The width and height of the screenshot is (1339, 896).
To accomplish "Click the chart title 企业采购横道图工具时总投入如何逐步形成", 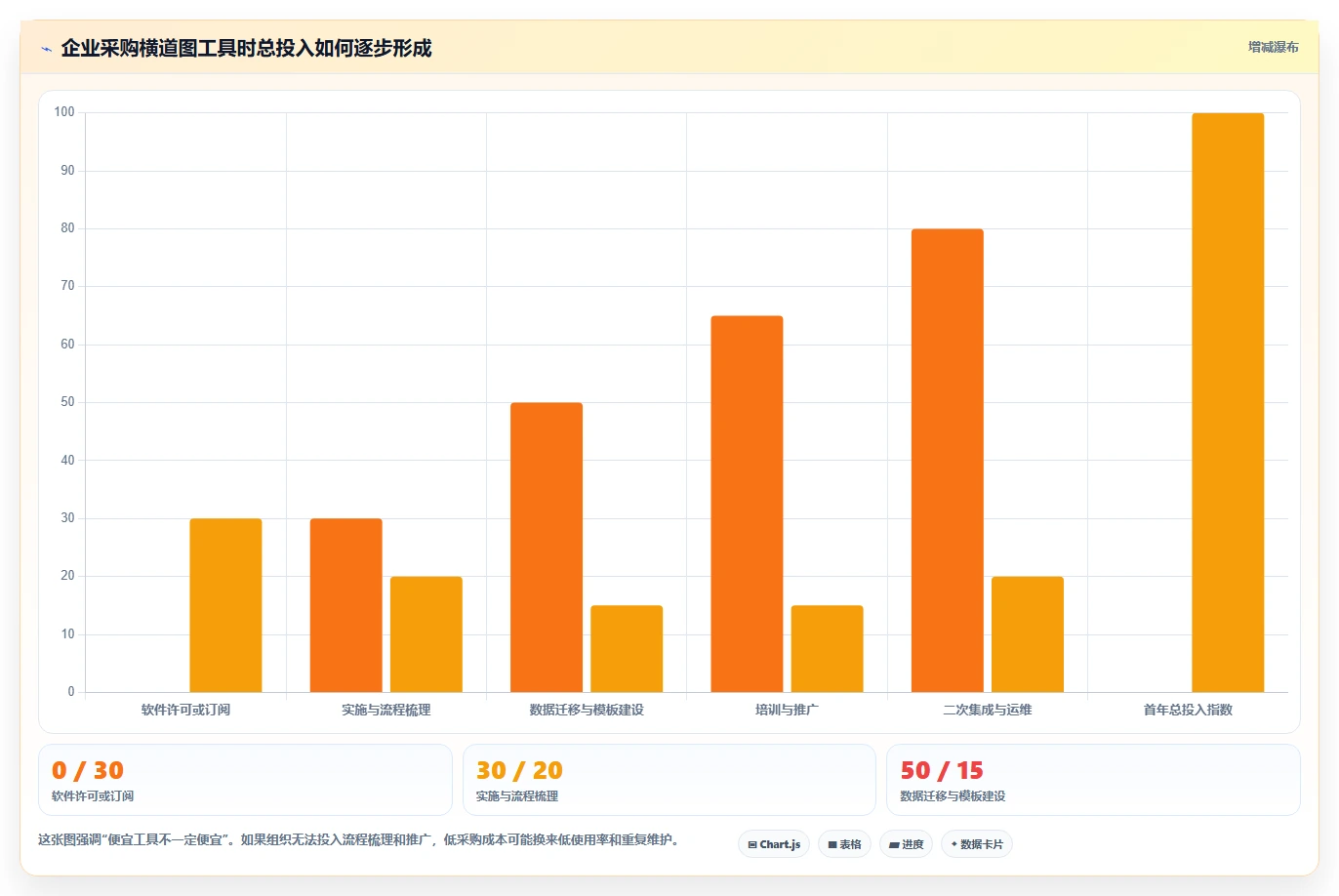I will pos(246,48).
